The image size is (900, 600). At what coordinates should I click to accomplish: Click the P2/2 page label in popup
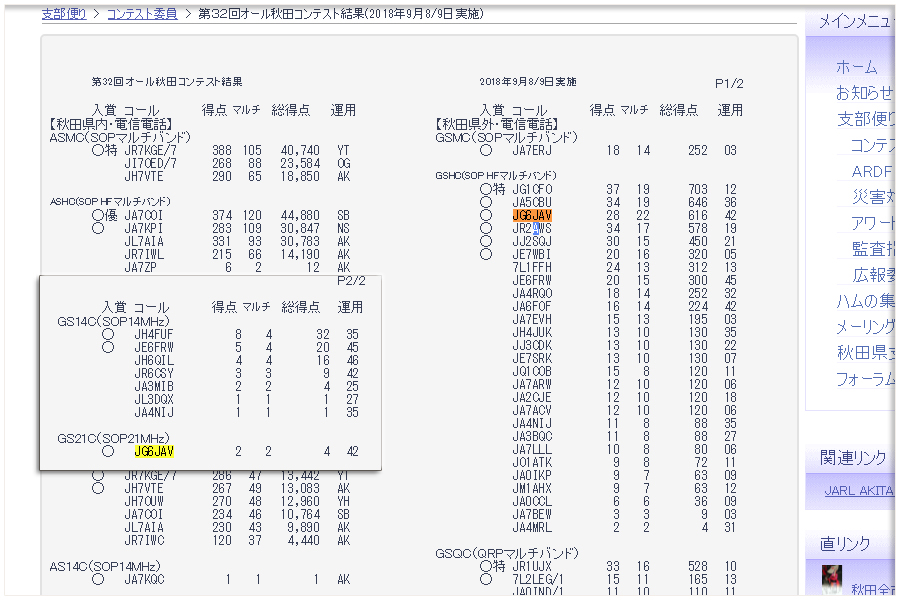click(351, 282)
